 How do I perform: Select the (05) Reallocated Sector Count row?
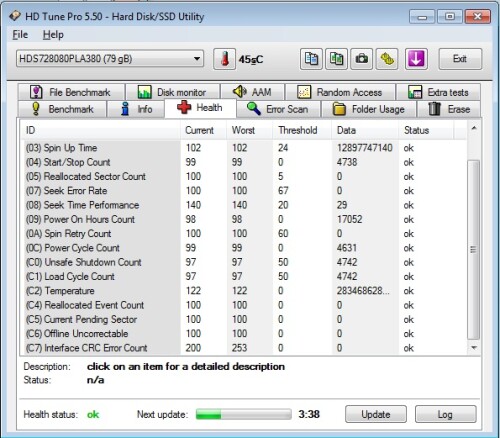pyautogui.click(x=243, y=176)
